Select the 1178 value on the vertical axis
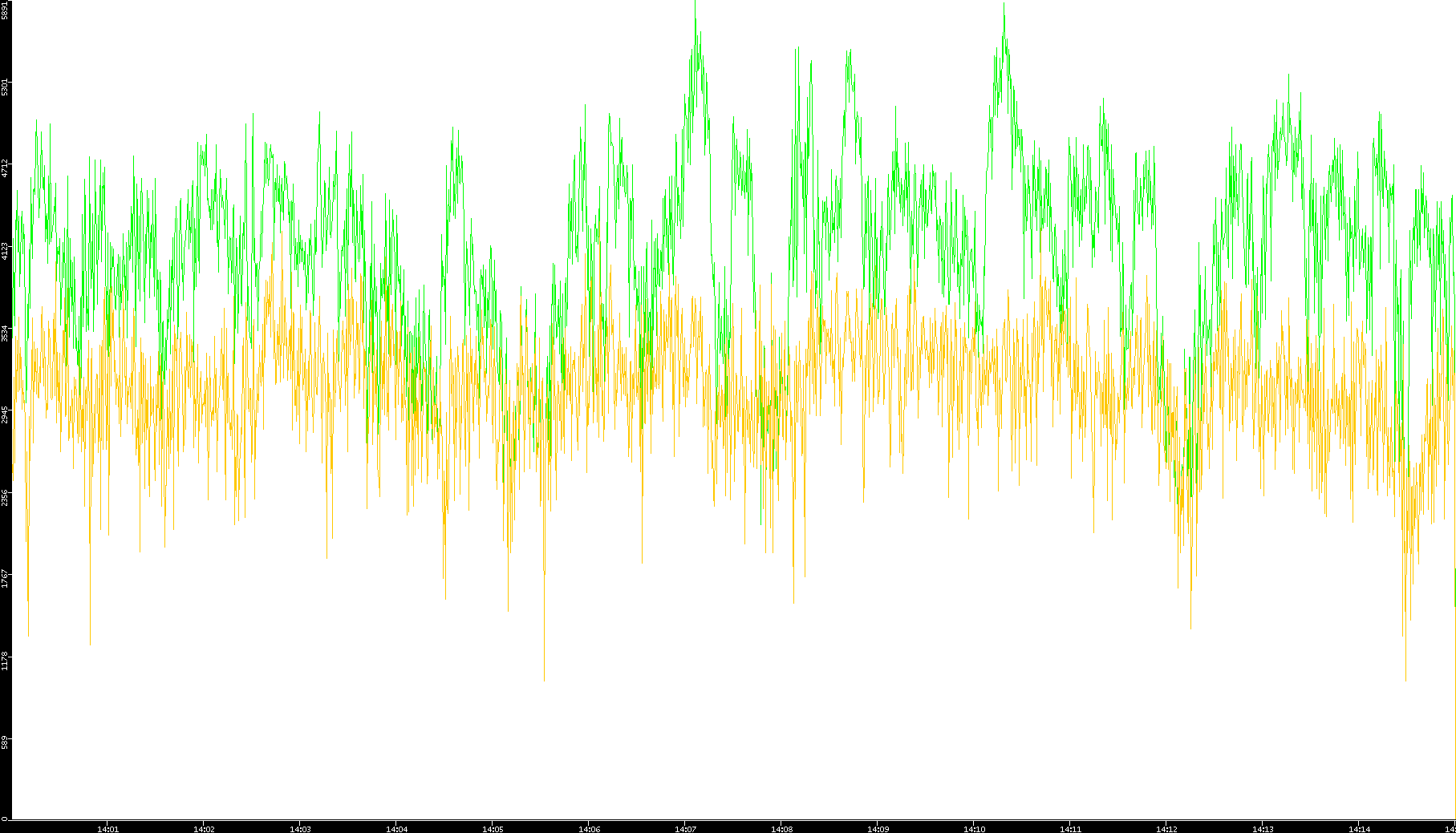This screenshot has height=833, width=1456. pyautogui.click(x=5, y=661)
